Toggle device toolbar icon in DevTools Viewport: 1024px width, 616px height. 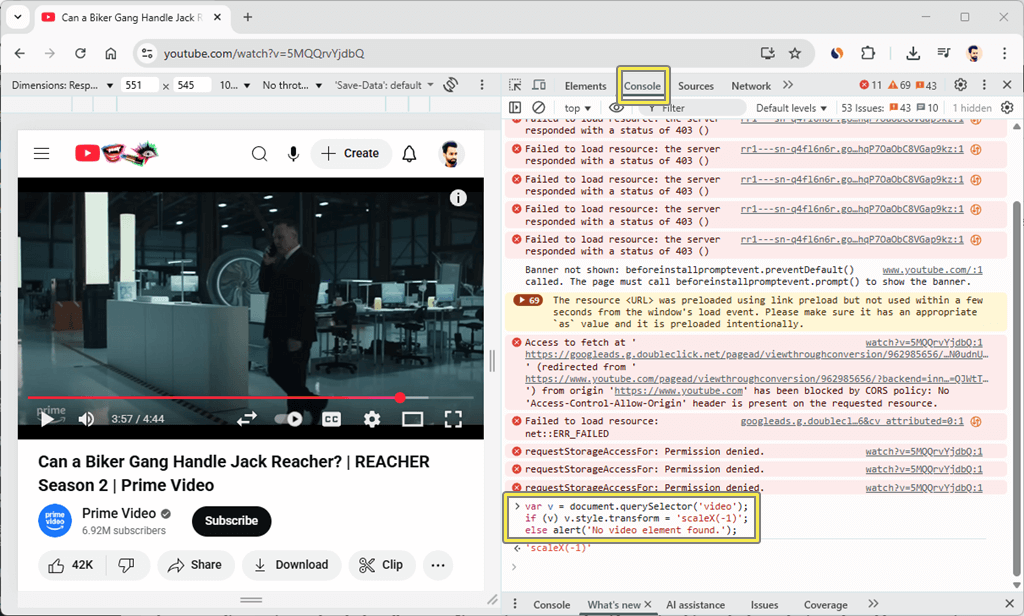coord(539,85)
